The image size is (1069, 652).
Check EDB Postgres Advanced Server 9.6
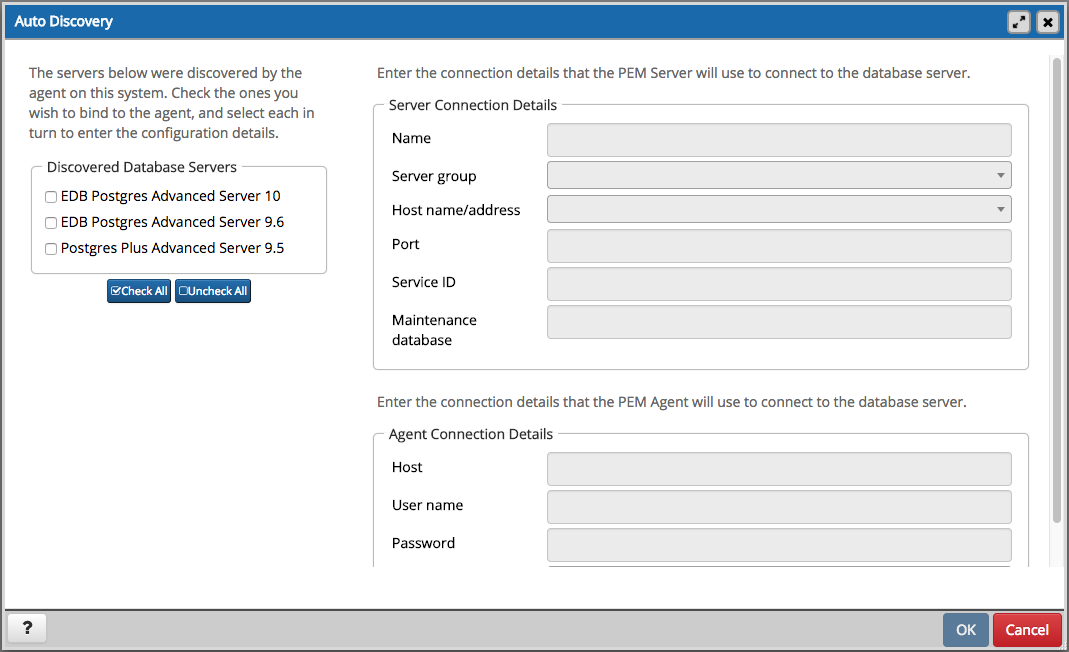click(51, 223)
